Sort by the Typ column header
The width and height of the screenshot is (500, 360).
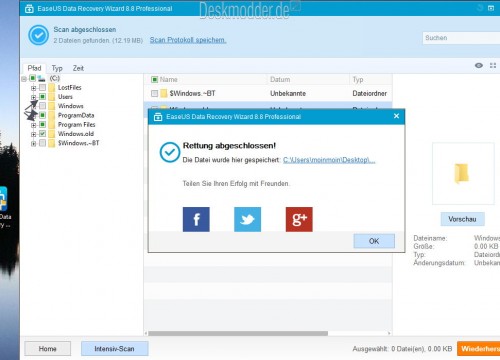click(358, 79)
